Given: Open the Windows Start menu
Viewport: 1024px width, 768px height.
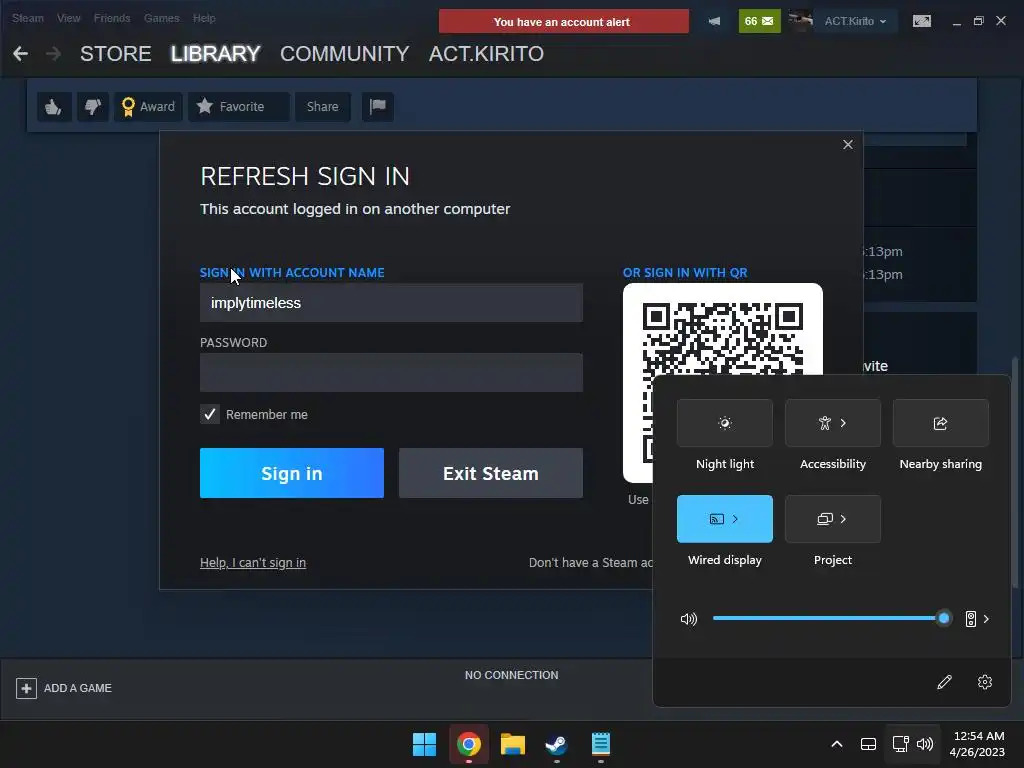Looking at the screenshot, I should [424, 744].
